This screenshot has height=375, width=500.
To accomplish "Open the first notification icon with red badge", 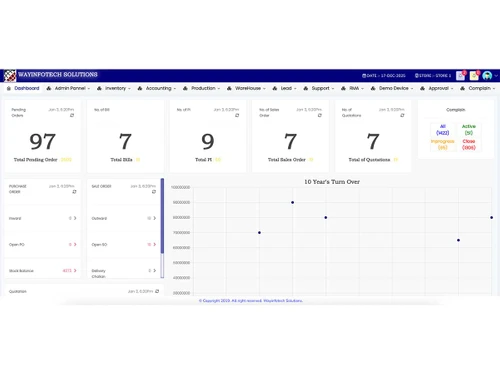I will (x=461, y=76).
